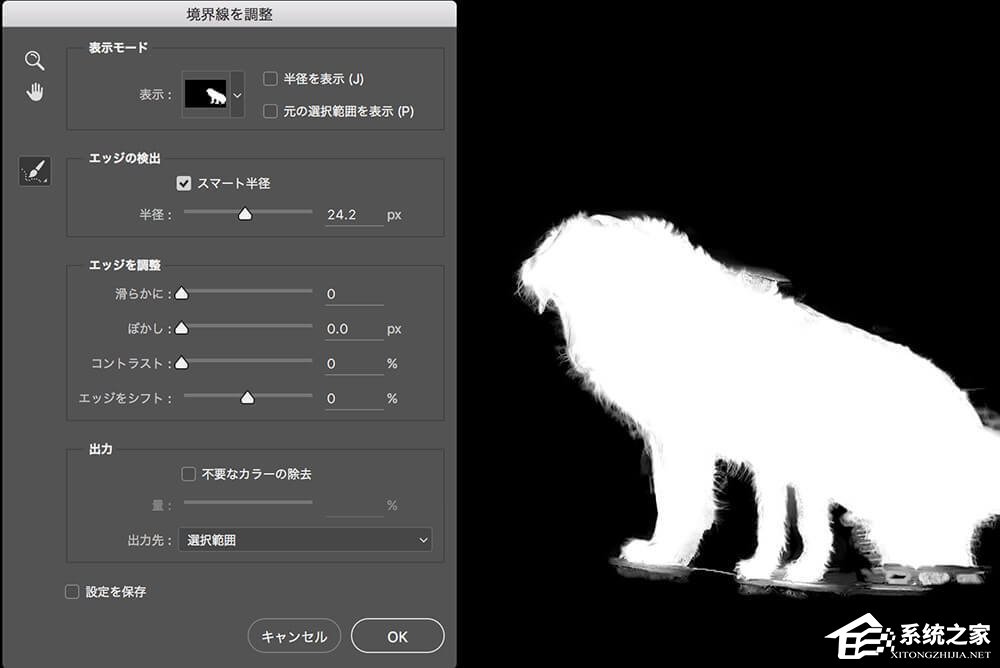Select the Zoom tool in the dialog
The height and width of the screenshot is (668, 1000).
[x=34, y=60]
